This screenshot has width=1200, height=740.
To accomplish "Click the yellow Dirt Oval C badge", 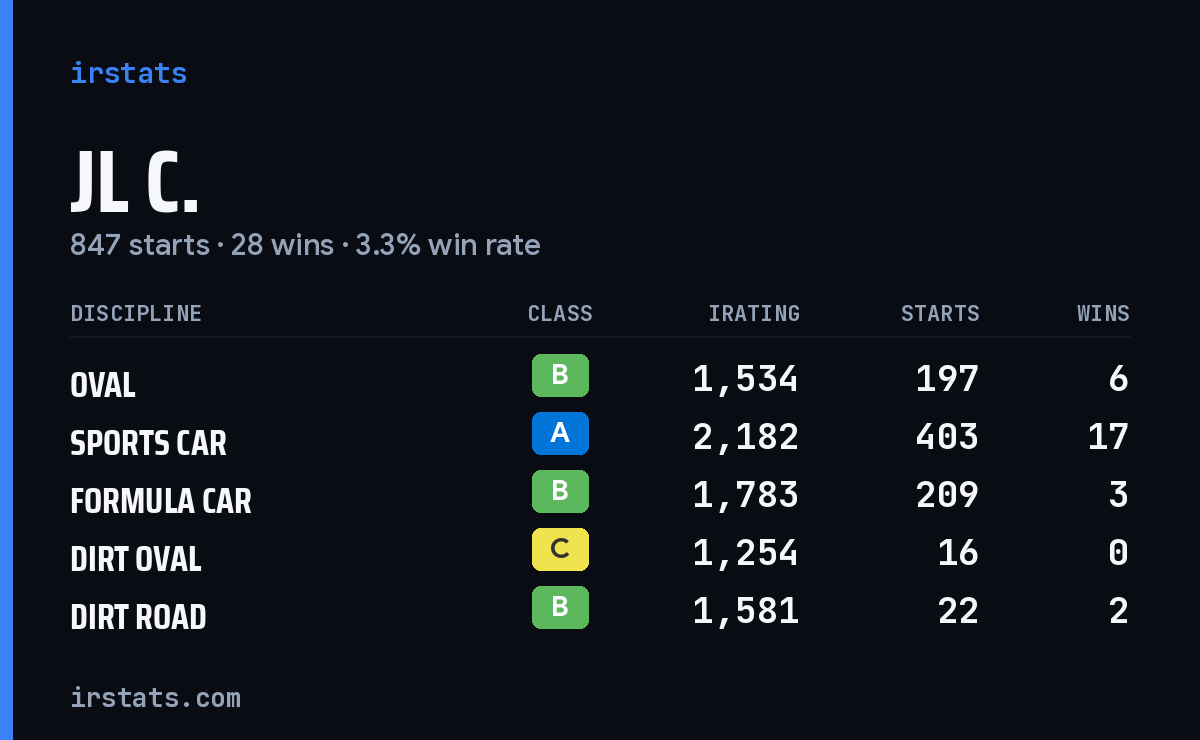I will (x=560, y=549).
